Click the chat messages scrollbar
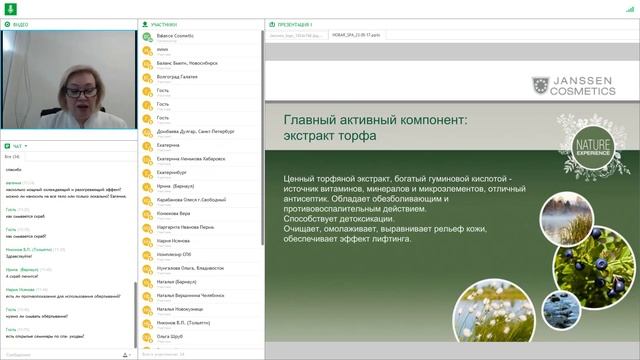 pos(135,314)
